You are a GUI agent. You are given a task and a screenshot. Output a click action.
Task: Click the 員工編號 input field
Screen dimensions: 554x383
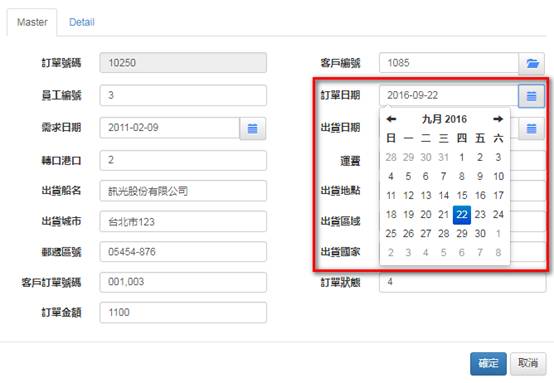tap(183, 95)
